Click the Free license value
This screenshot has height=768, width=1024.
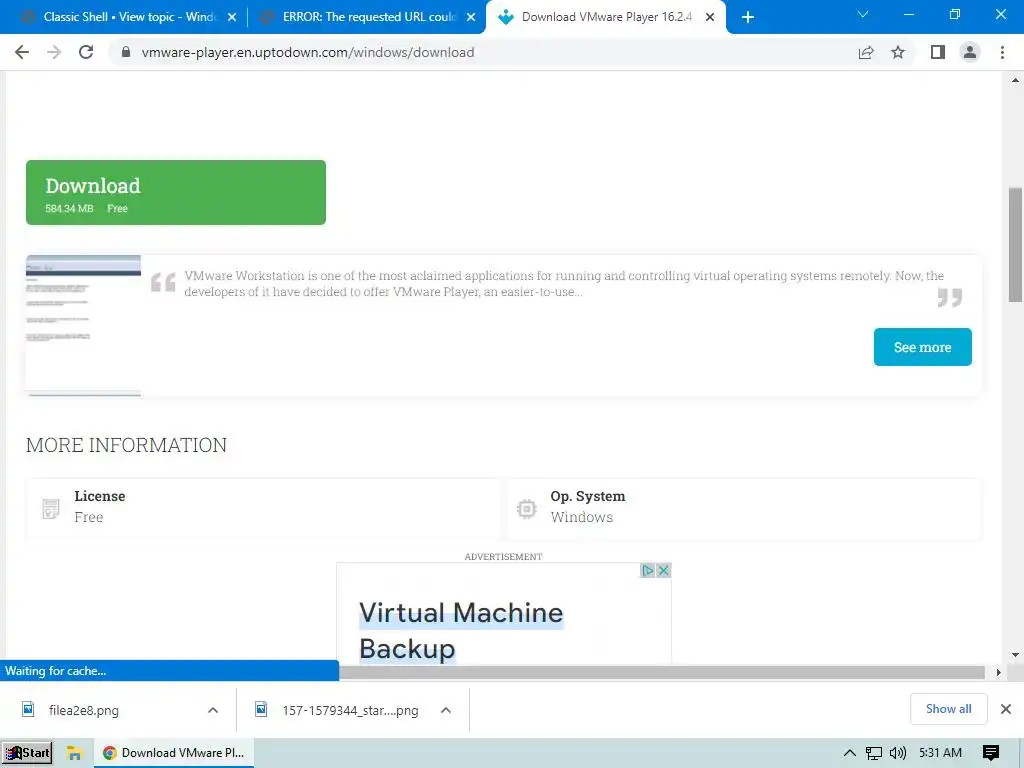tap(89, 517)
